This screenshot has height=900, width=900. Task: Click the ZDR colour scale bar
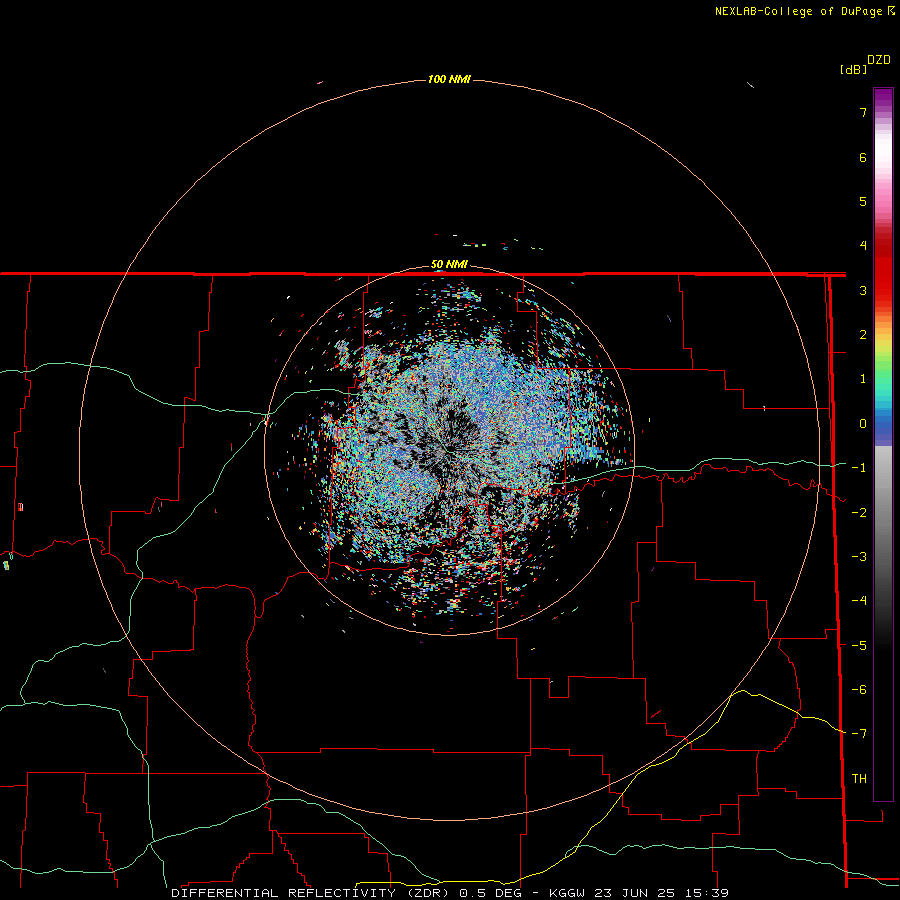click(883, 444)
